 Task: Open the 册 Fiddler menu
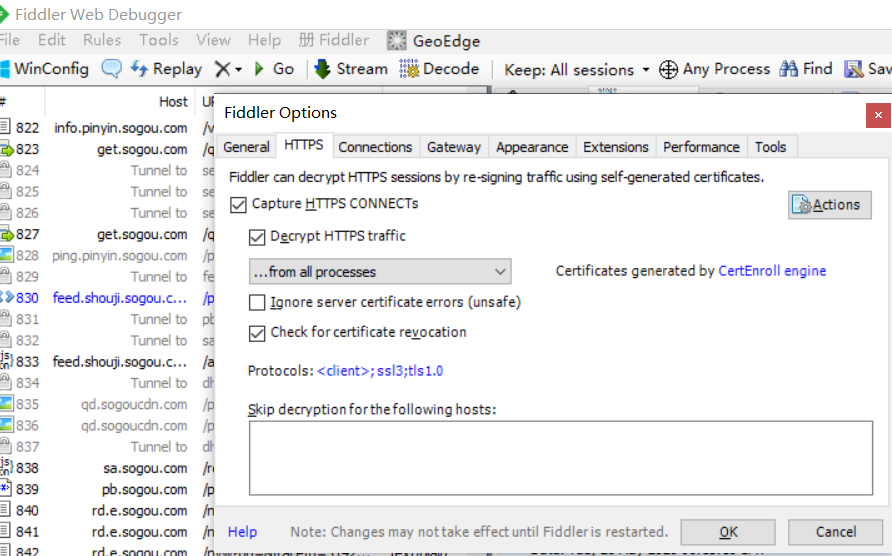[334, 40]
